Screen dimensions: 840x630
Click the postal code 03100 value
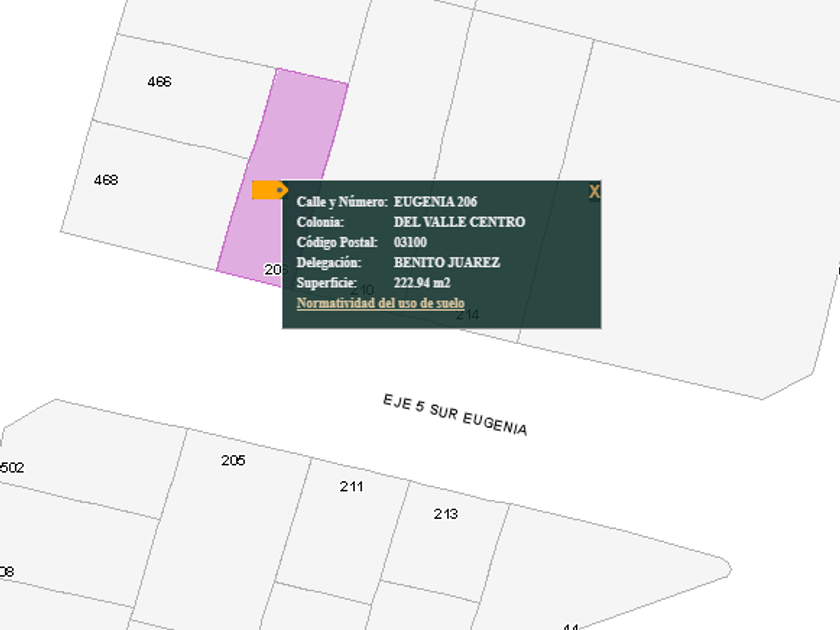click(x=410, y=243)
